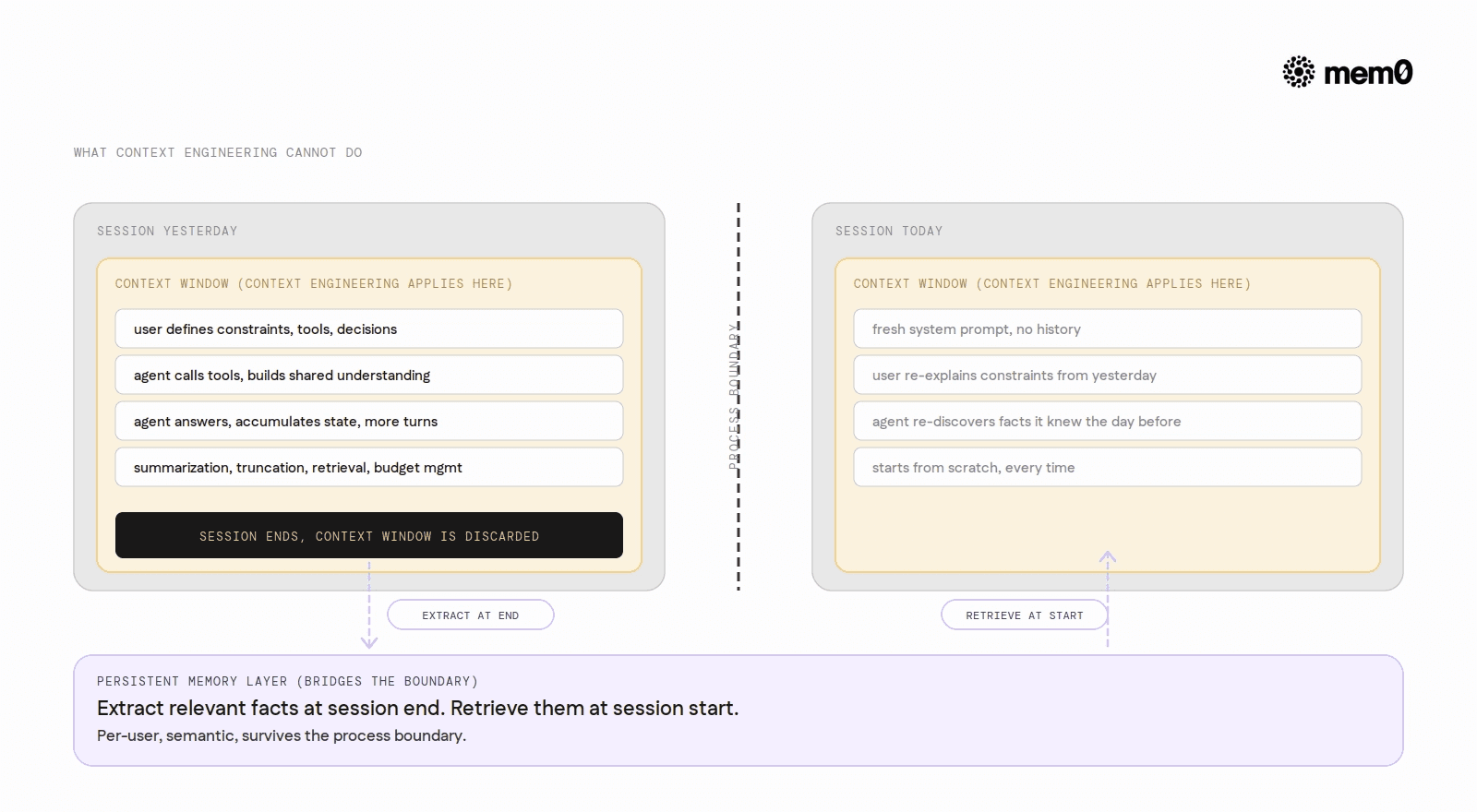Select 'agent calls tools, builds shared understanding' row
The height and width of the screenshot is (812, 1477).
click(369, 376)
